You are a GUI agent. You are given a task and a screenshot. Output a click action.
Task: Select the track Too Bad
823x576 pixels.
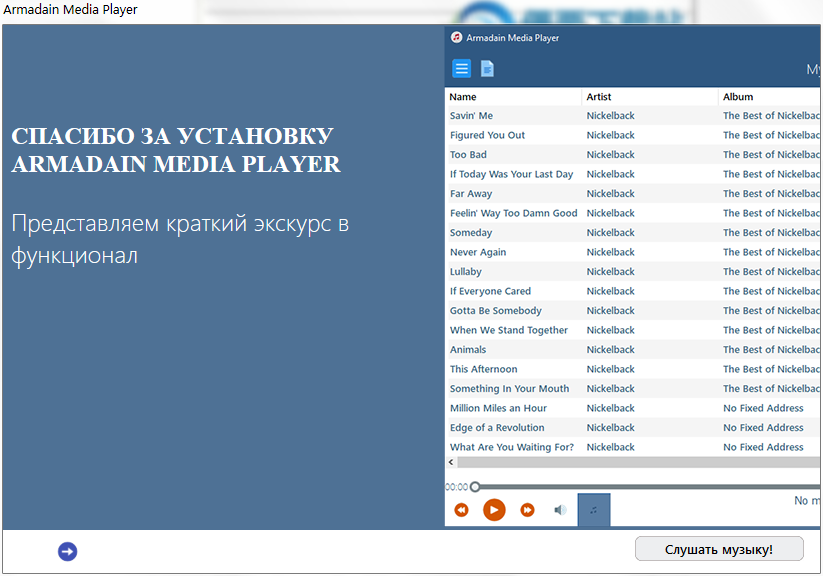pos(468,154)
